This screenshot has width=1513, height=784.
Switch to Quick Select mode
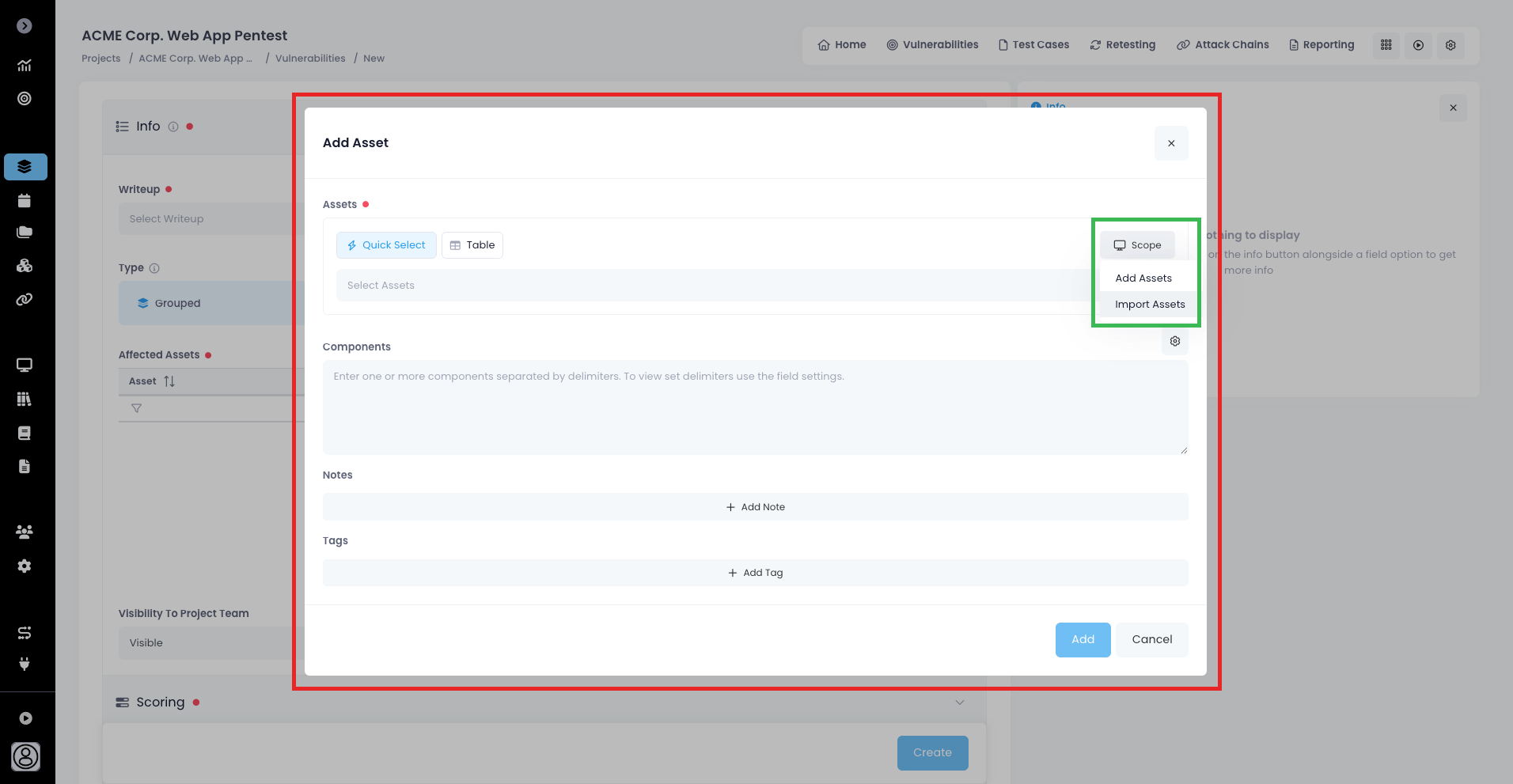pyautogui.click(x=386, y=245)
